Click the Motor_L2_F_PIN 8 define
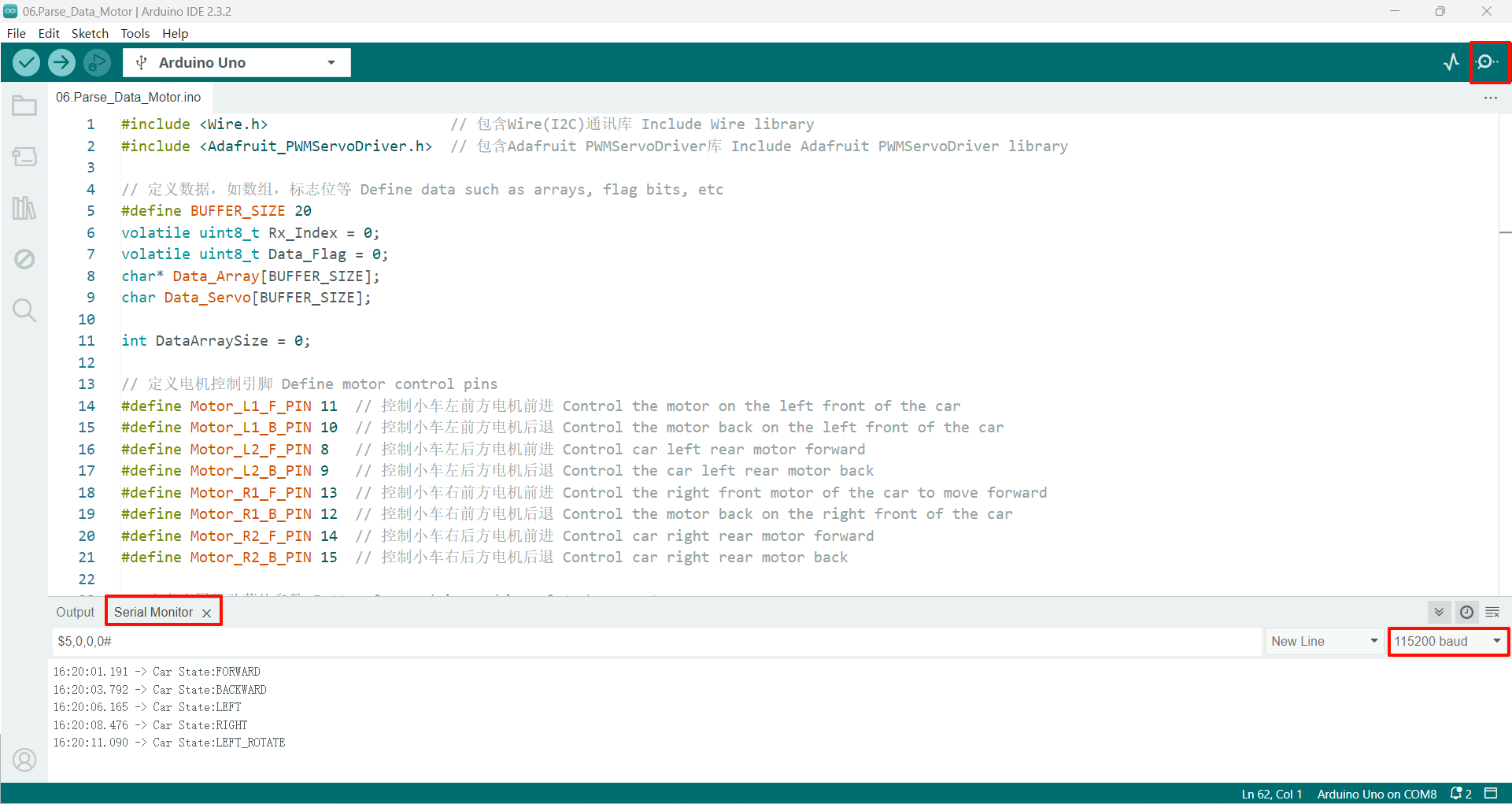Viewport: 1512px width, 804px height. click(x=225, y=449)
